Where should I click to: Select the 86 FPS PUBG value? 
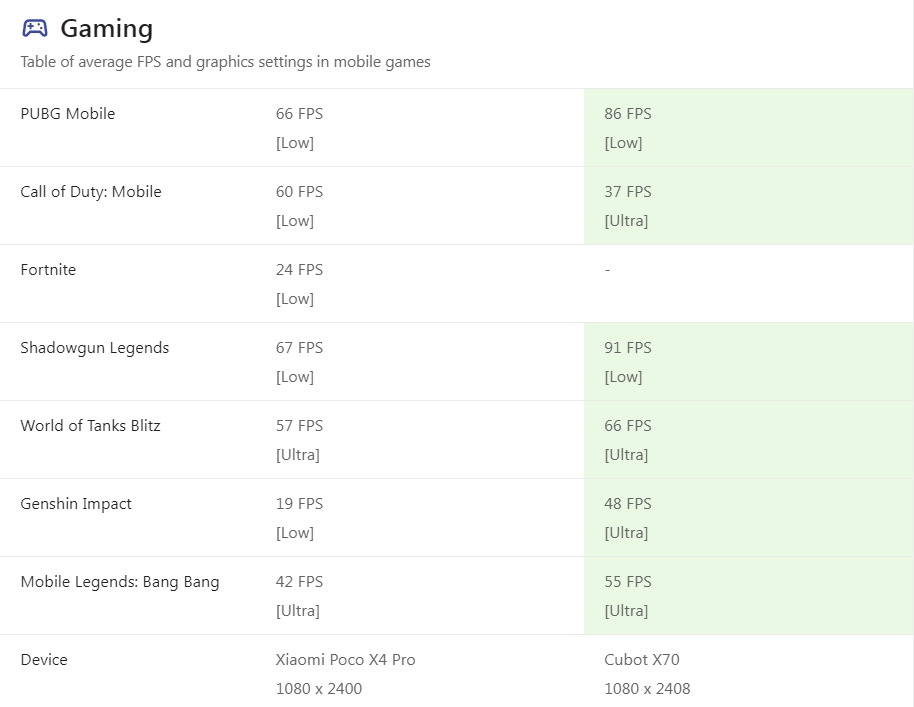coord(628,114)
